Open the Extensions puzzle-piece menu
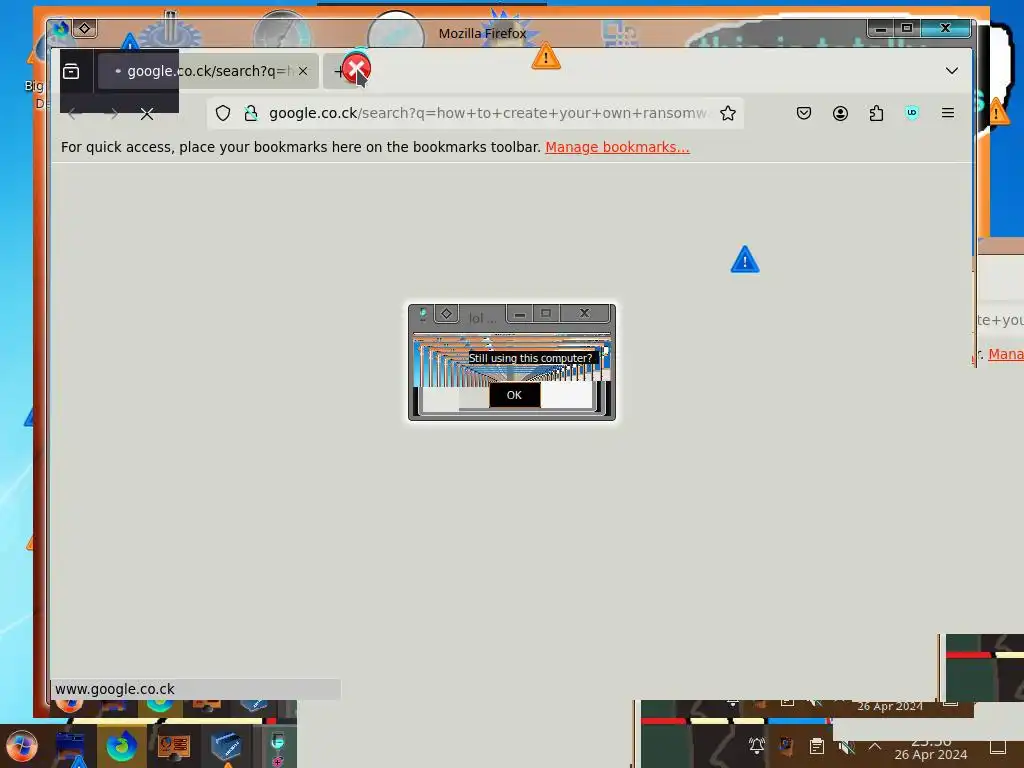 point(876,114)
